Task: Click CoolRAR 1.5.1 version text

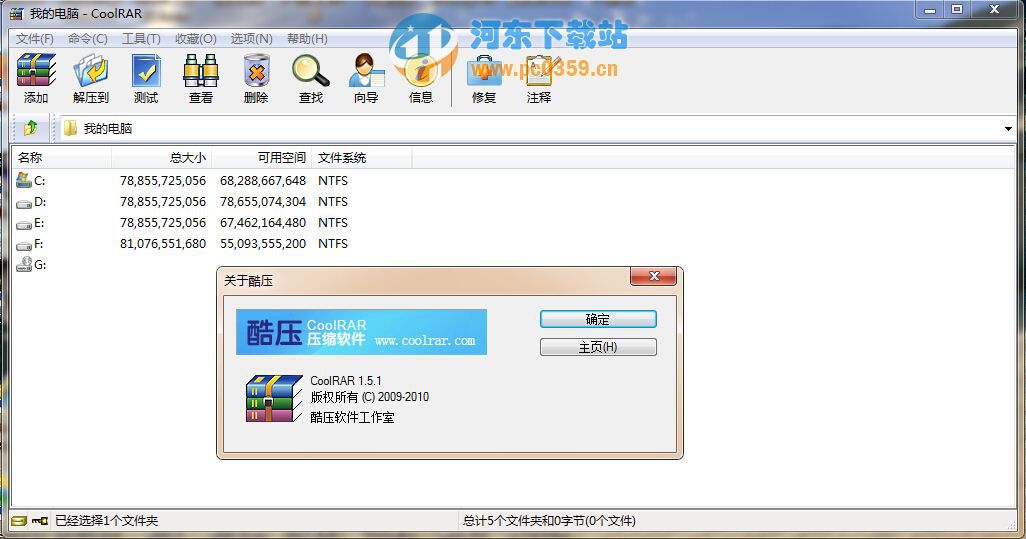Action: pyautogui.click(x=345, y=381)
